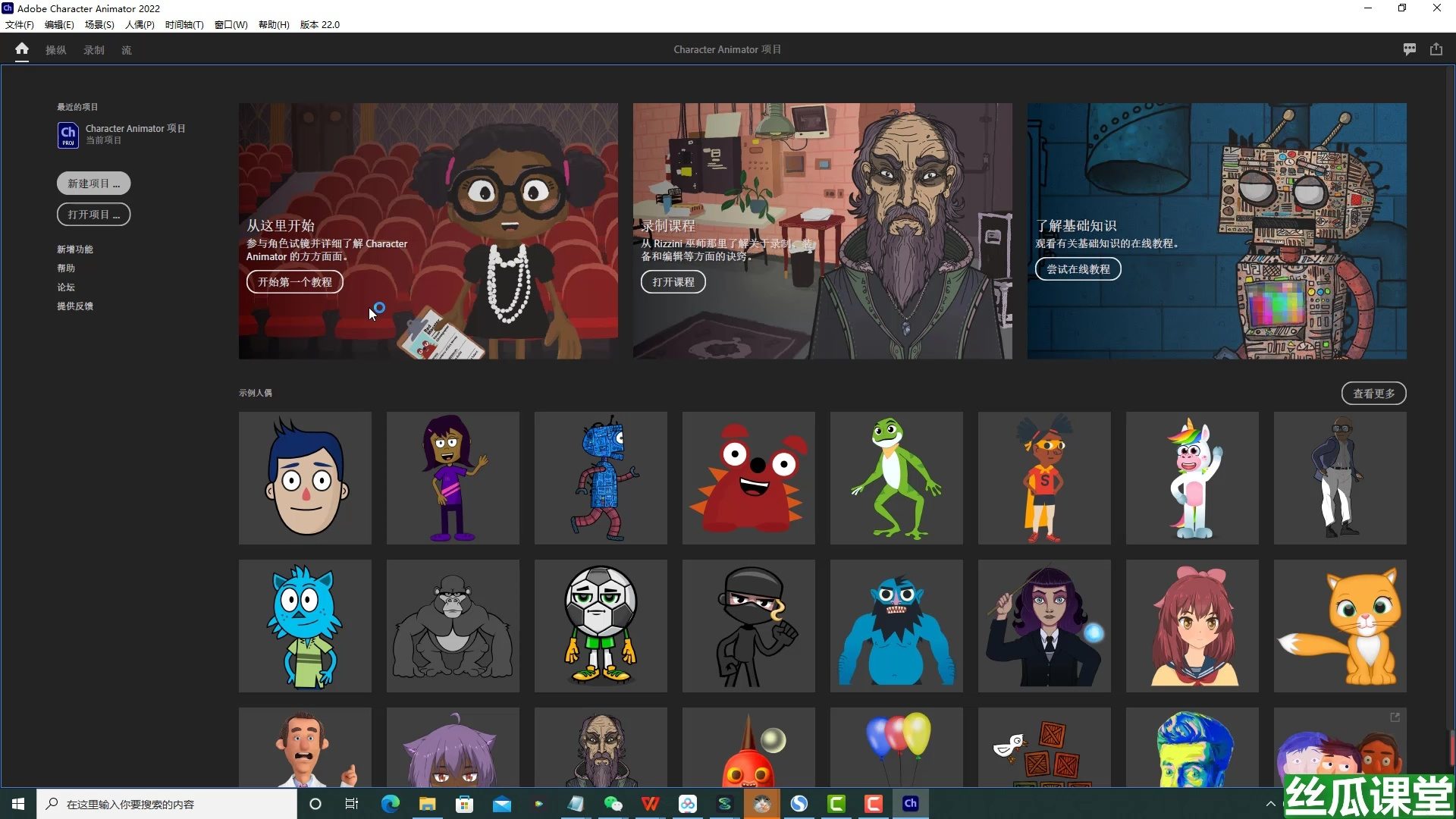This screenshot has height=819, width=1456.
Task: Open colorful balloons puppet thumbnail
Action: [896, 747]
